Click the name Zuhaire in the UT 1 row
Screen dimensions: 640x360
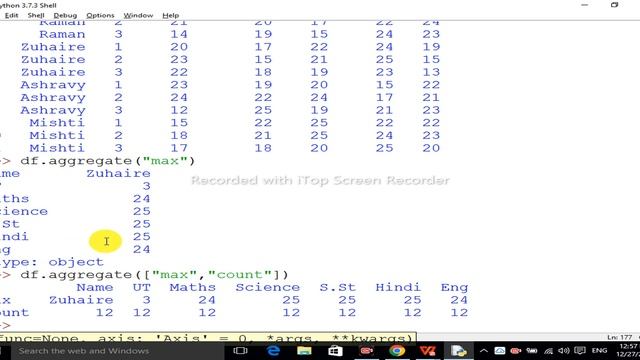coord(53,47)
